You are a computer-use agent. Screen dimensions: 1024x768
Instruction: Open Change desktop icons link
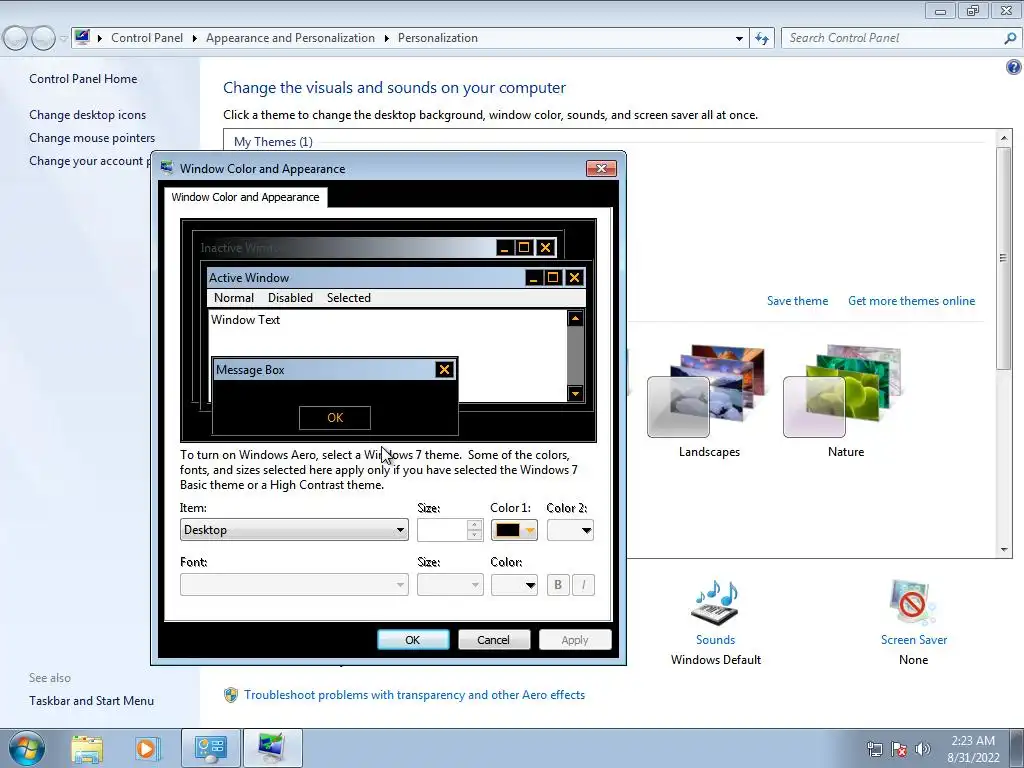[88, 115]
